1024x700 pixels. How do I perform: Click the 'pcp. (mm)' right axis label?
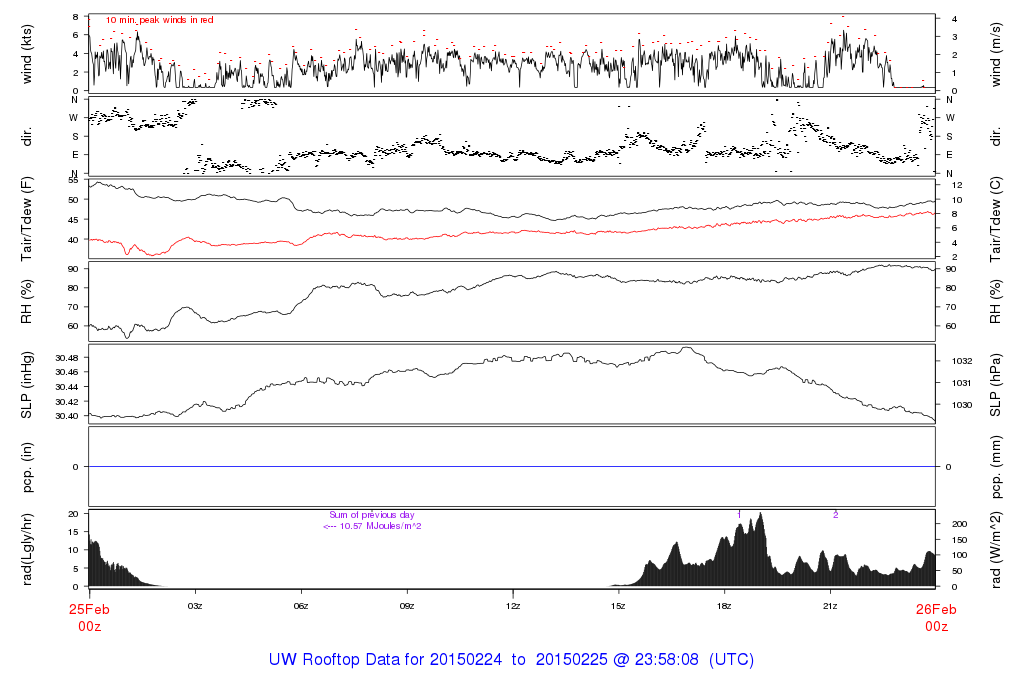coord(997,467)
